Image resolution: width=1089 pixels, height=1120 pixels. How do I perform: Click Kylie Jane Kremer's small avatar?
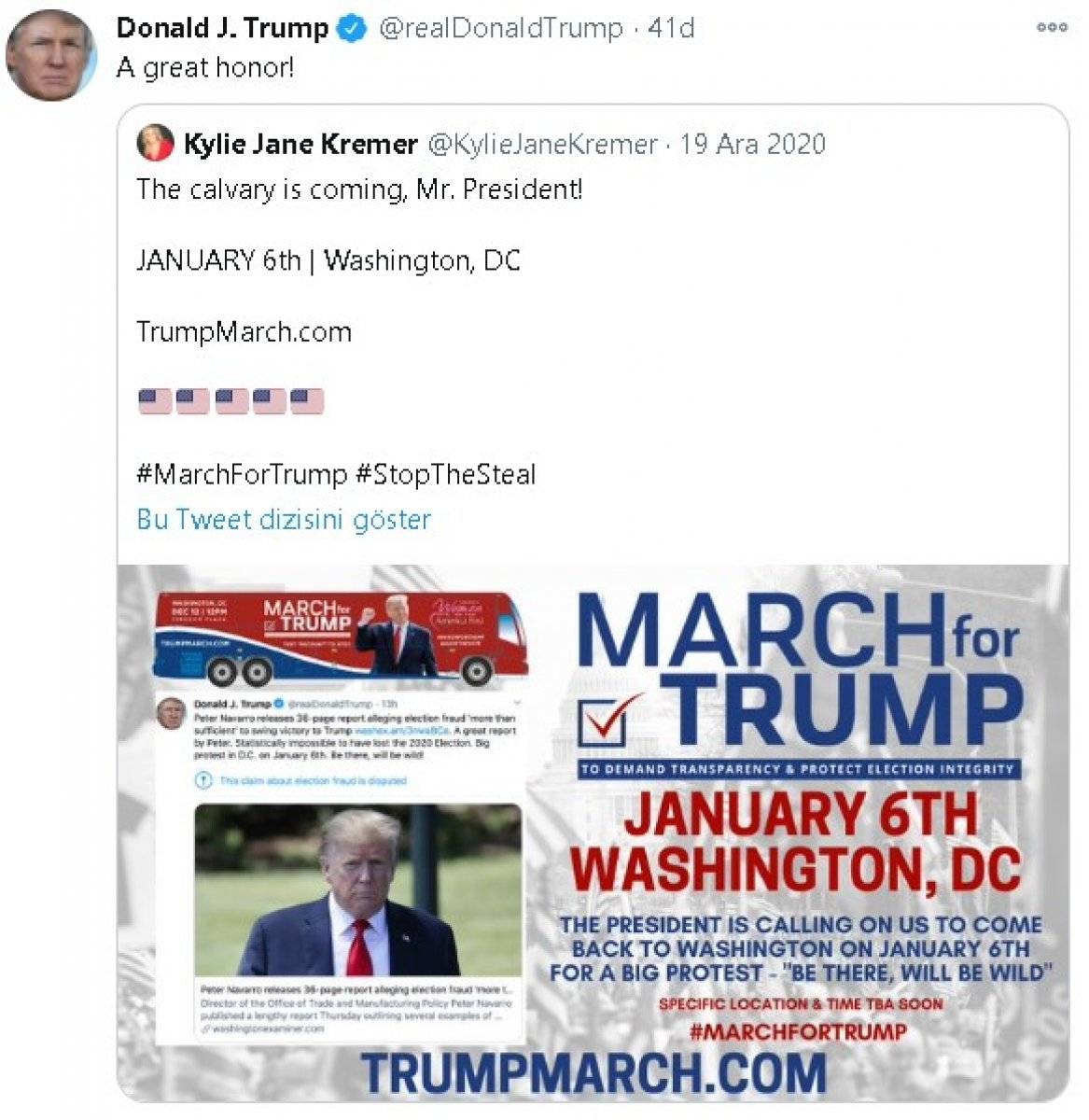(156, 144)
